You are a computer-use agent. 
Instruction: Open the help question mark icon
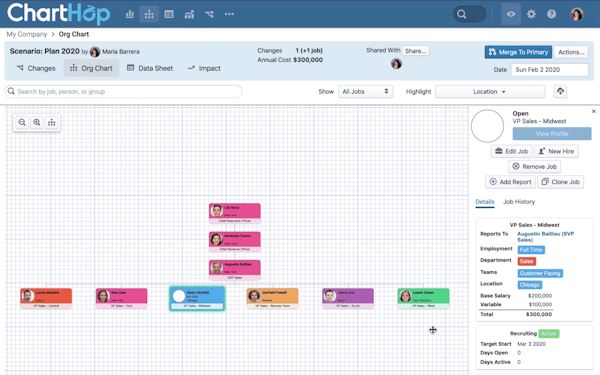tap(551, 15)
